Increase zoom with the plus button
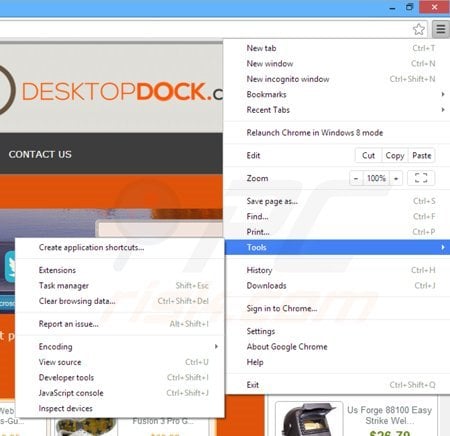The height and width of the screenshot is (436, 450). point(396,179)
